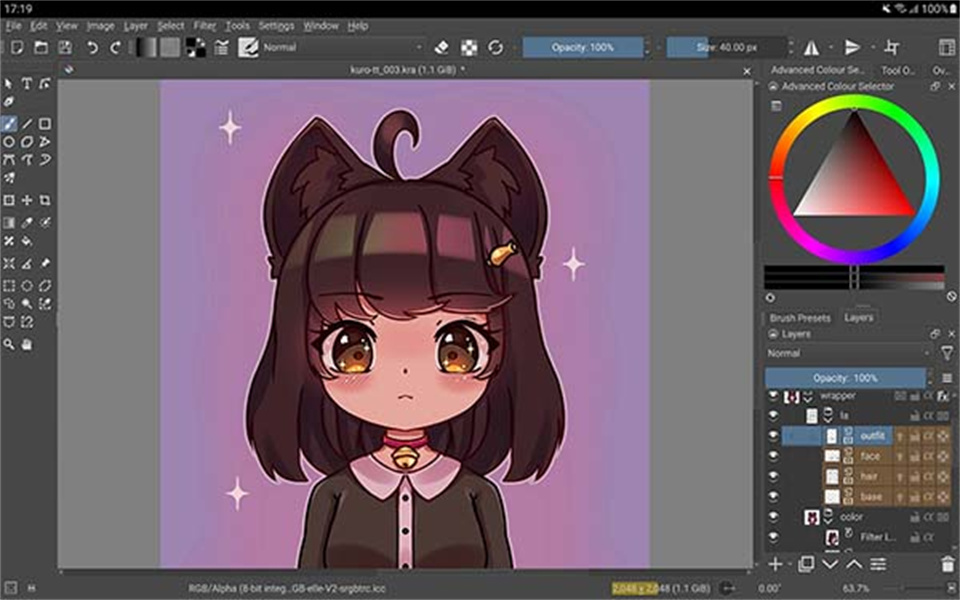Select the Text tool in the toolbox
Screen dimensions: 960x600
(x=27, y=83)
